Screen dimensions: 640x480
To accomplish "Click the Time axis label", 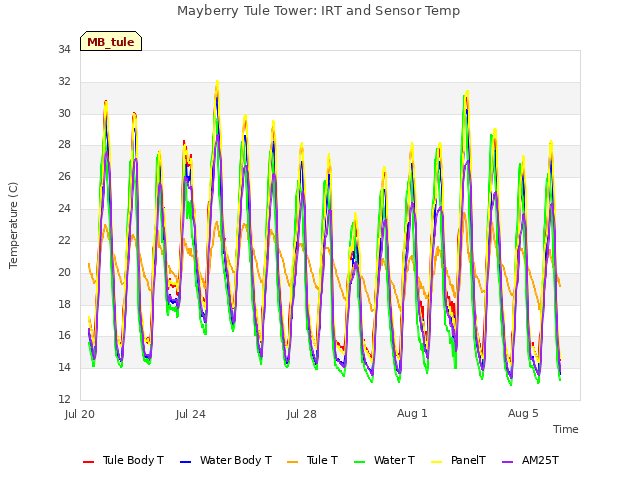I will tap(566, 429).
